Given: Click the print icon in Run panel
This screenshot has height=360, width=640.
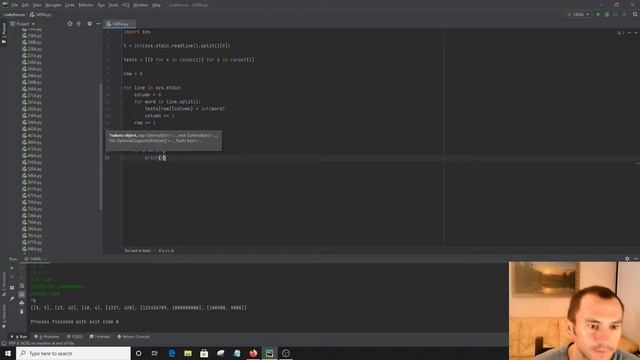Looking at the screenshot, I should tap(22, 303).
